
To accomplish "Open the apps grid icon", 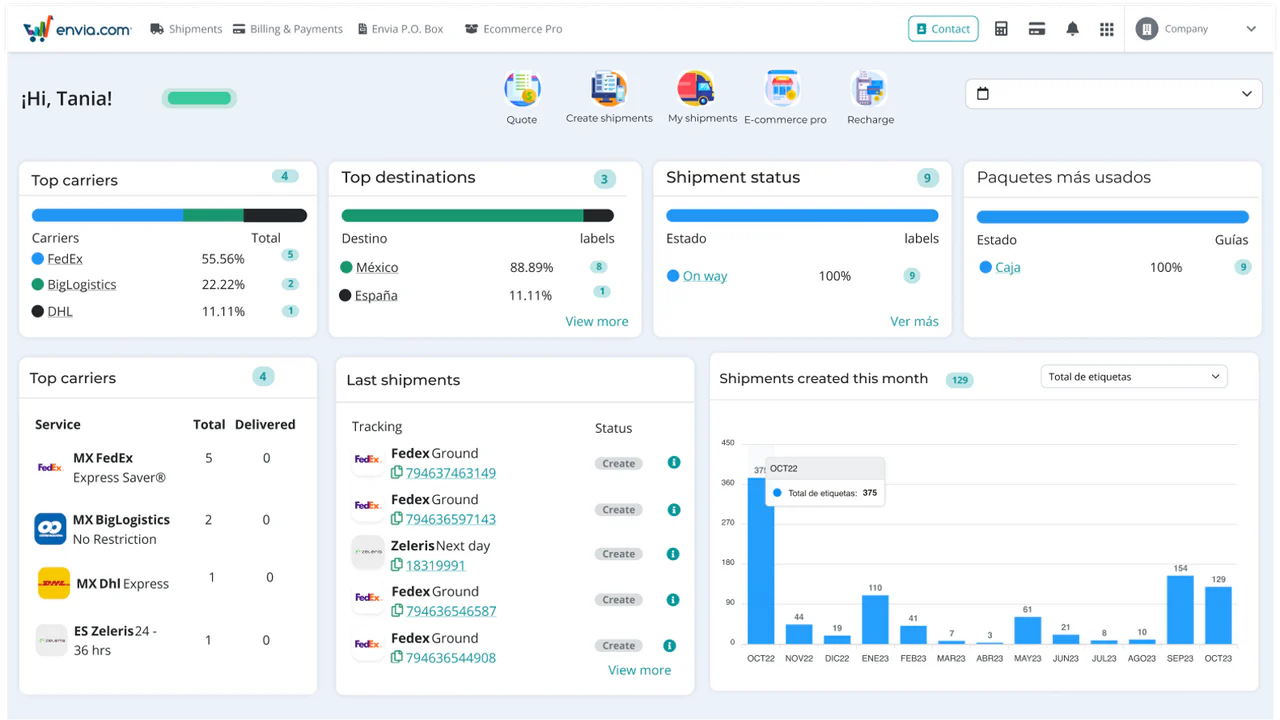I will point(1106,29).
